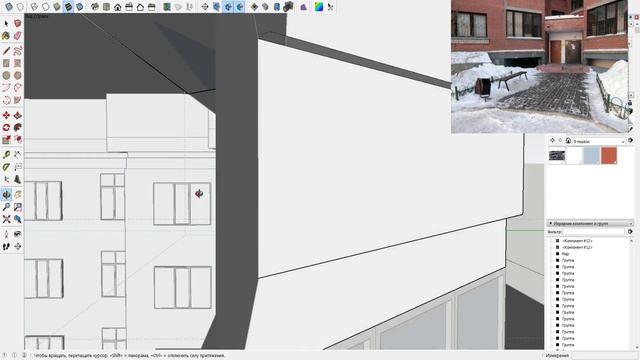640x360 pixels.
Task: Select the light blue material swatch
Action: click(591, 156)
